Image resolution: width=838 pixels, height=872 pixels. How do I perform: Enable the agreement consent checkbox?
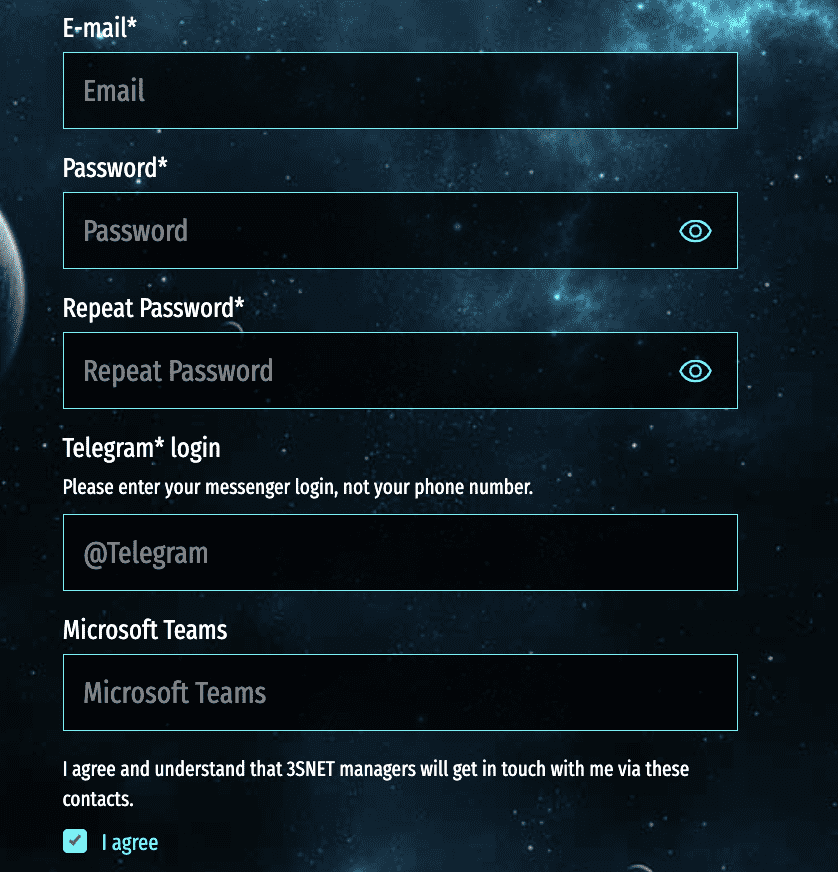pyautogui.click(x=75, y=841)
